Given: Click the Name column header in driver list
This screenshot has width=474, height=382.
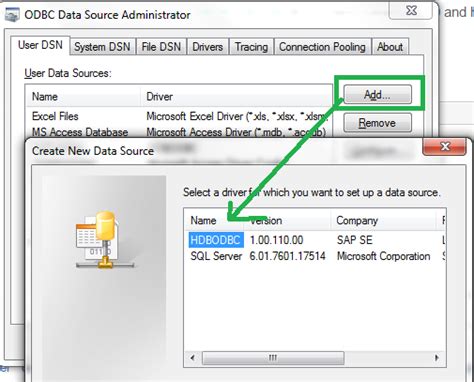Looking at the screenshot, I should point(214,220).
